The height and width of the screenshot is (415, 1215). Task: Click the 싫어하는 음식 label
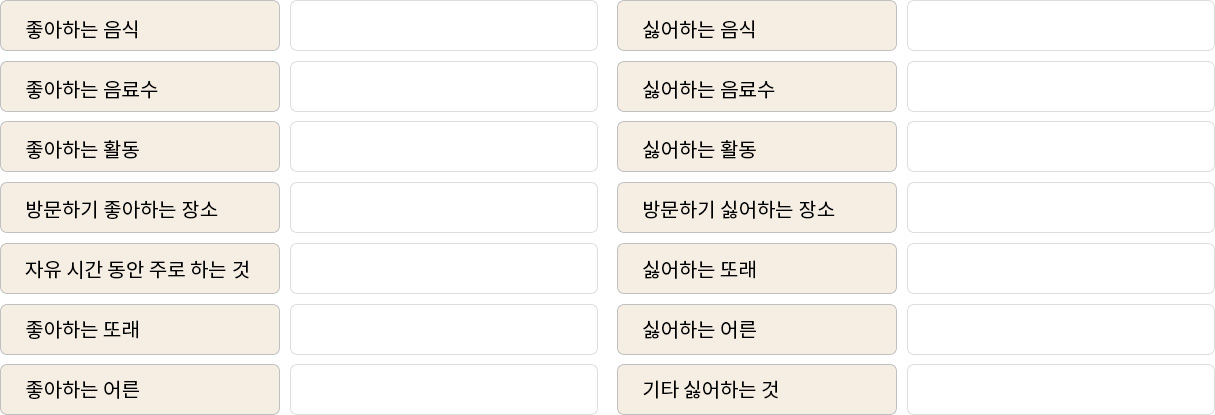pos(699,29)
